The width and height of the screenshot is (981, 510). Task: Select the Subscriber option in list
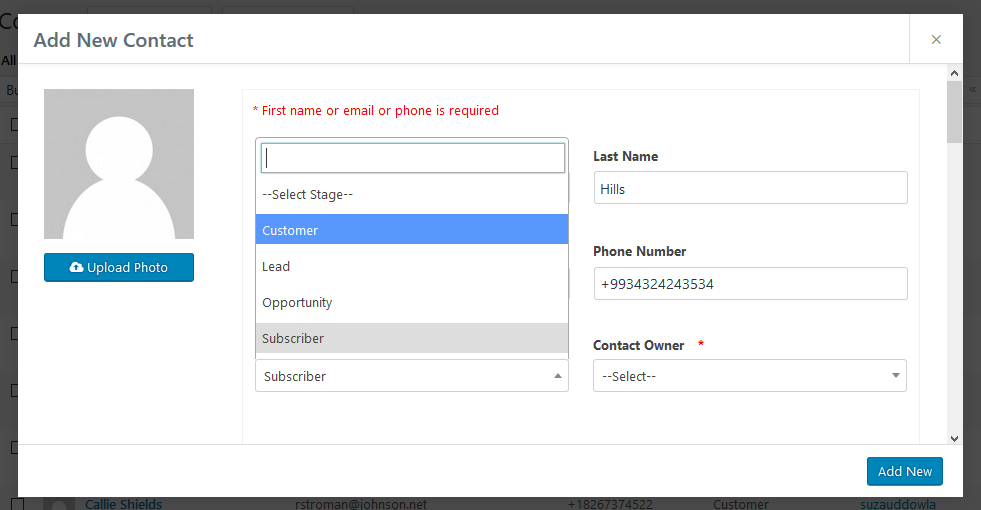[412, 339]
